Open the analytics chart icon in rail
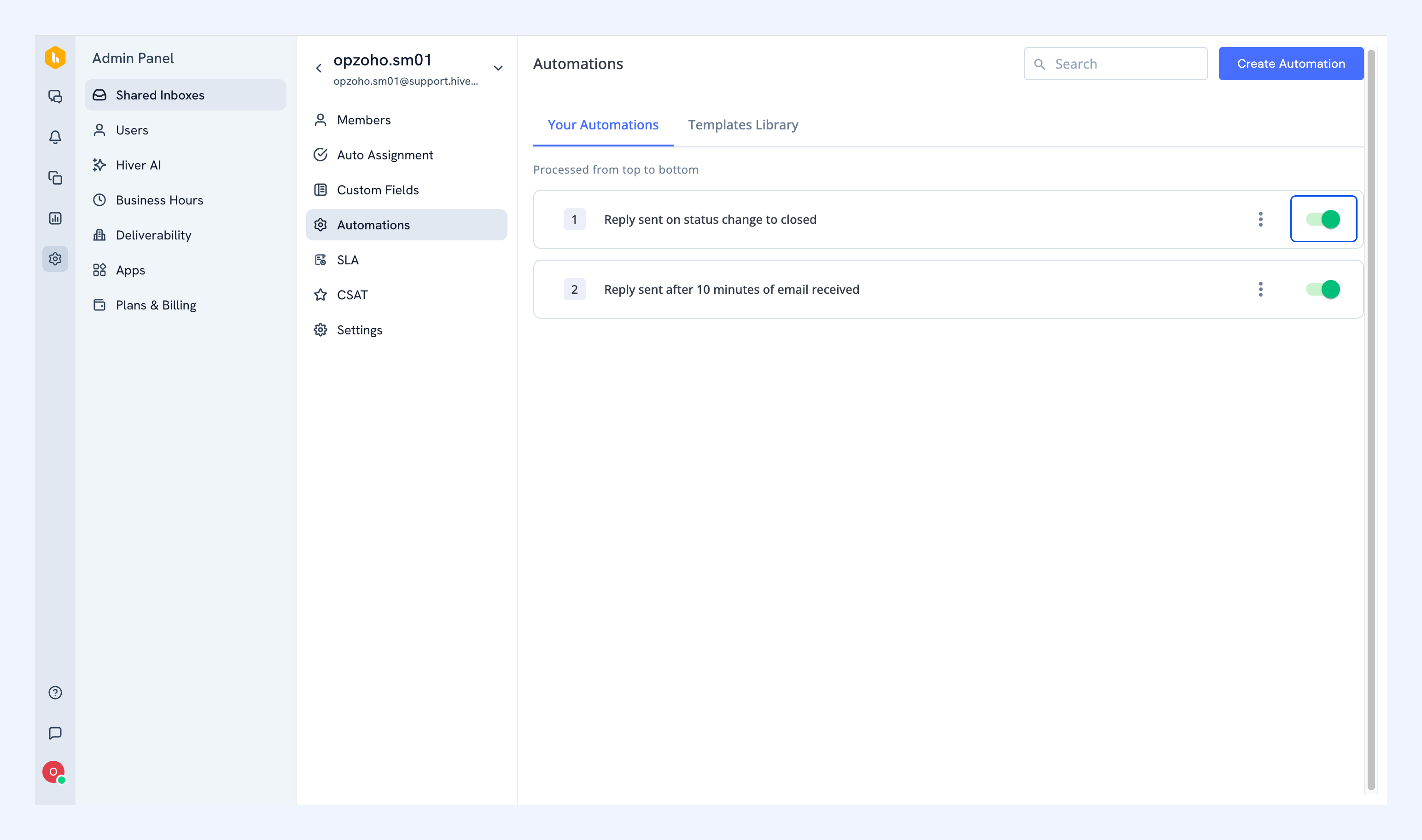The image size is (1422, 840). [x=55, y=218]
